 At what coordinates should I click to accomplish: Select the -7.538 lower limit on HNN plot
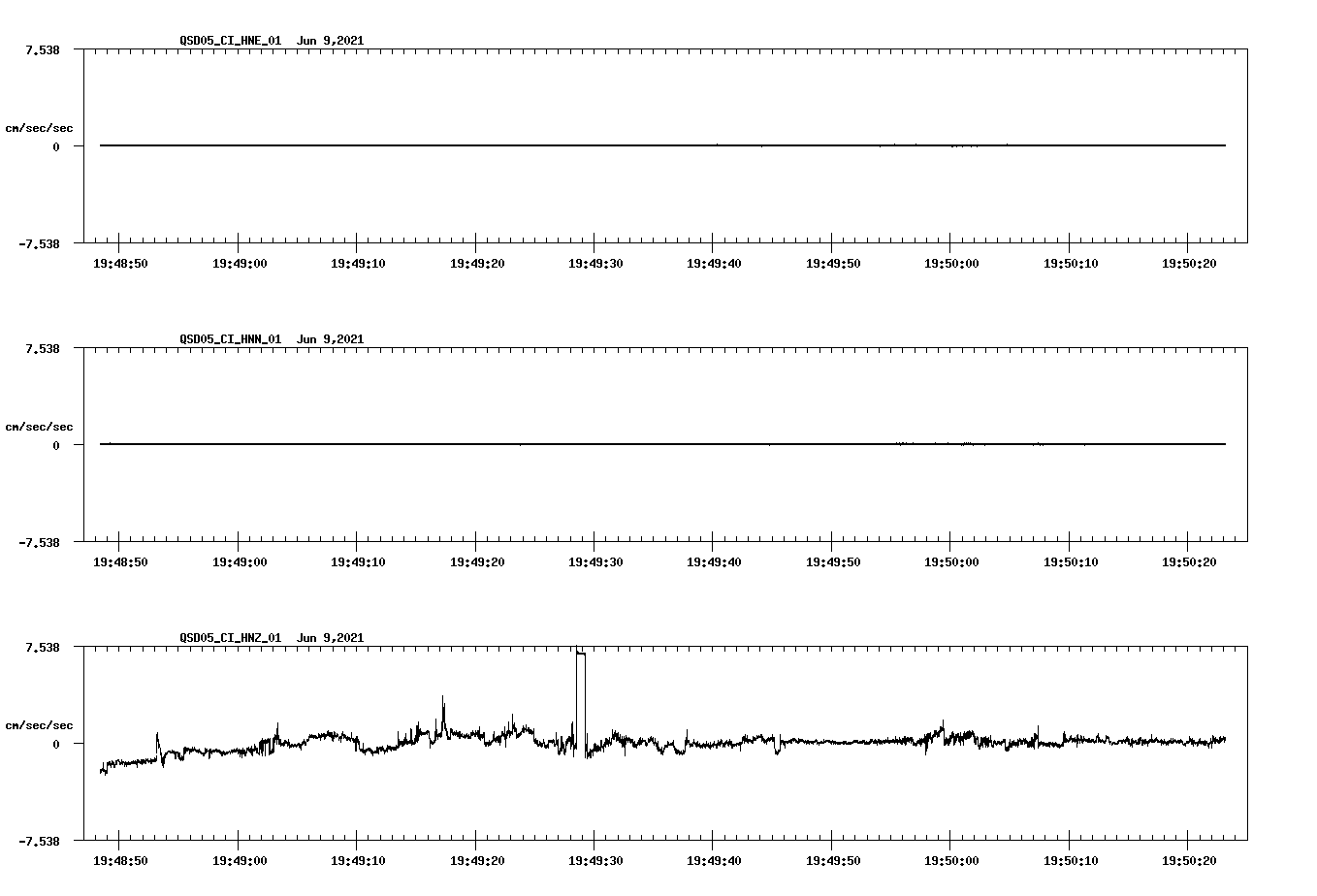click(x=38, y=543)
